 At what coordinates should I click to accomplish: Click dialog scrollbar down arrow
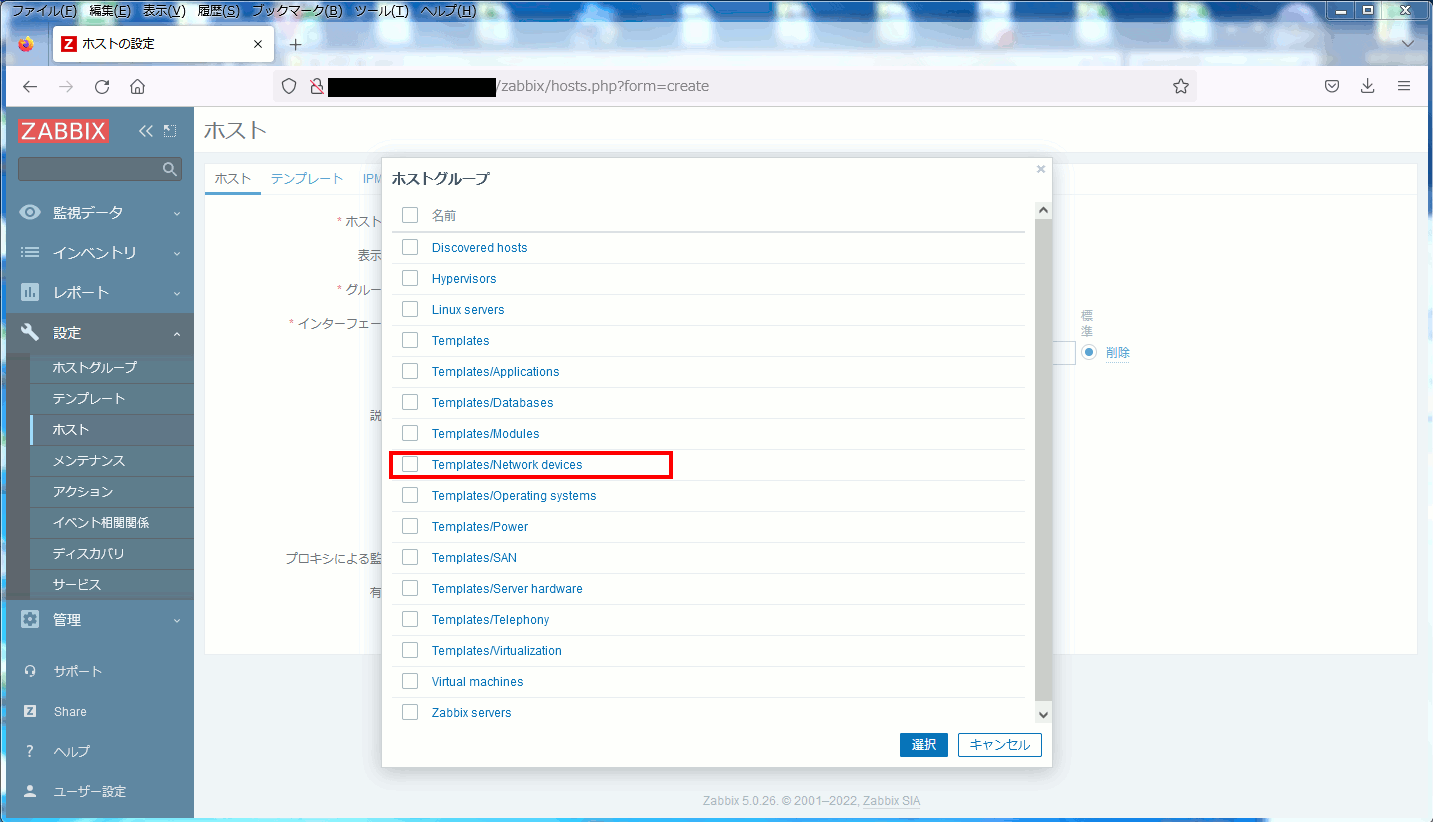pos(1044,714)
